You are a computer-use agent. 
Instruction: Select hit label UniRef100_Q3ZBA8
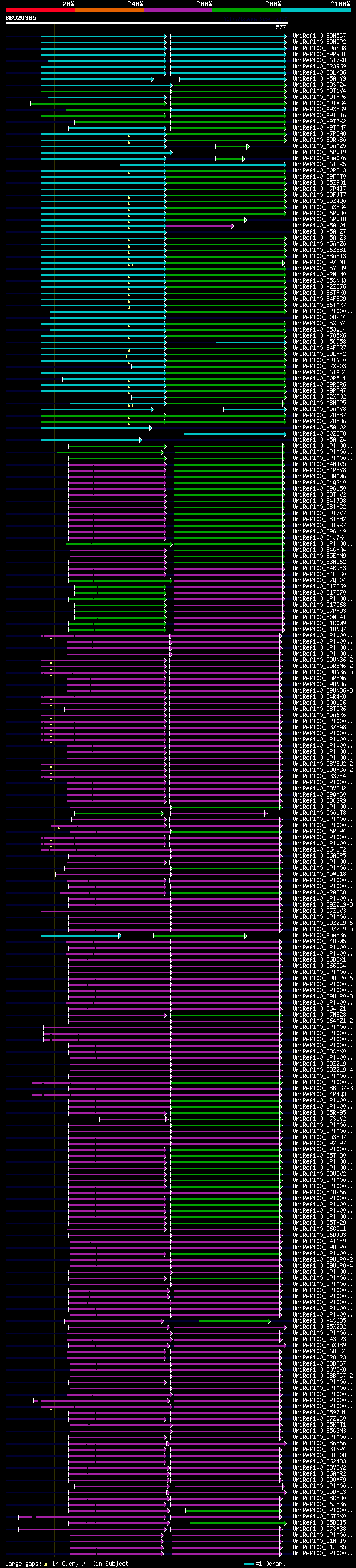point(319,727)
